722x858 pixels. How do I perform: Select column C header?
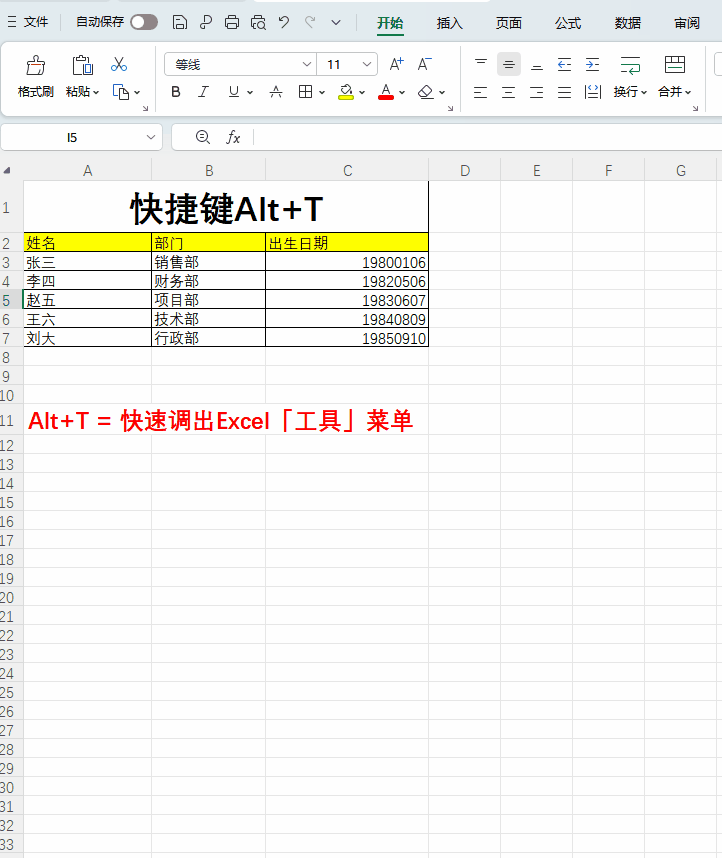(x=347, y=171)
